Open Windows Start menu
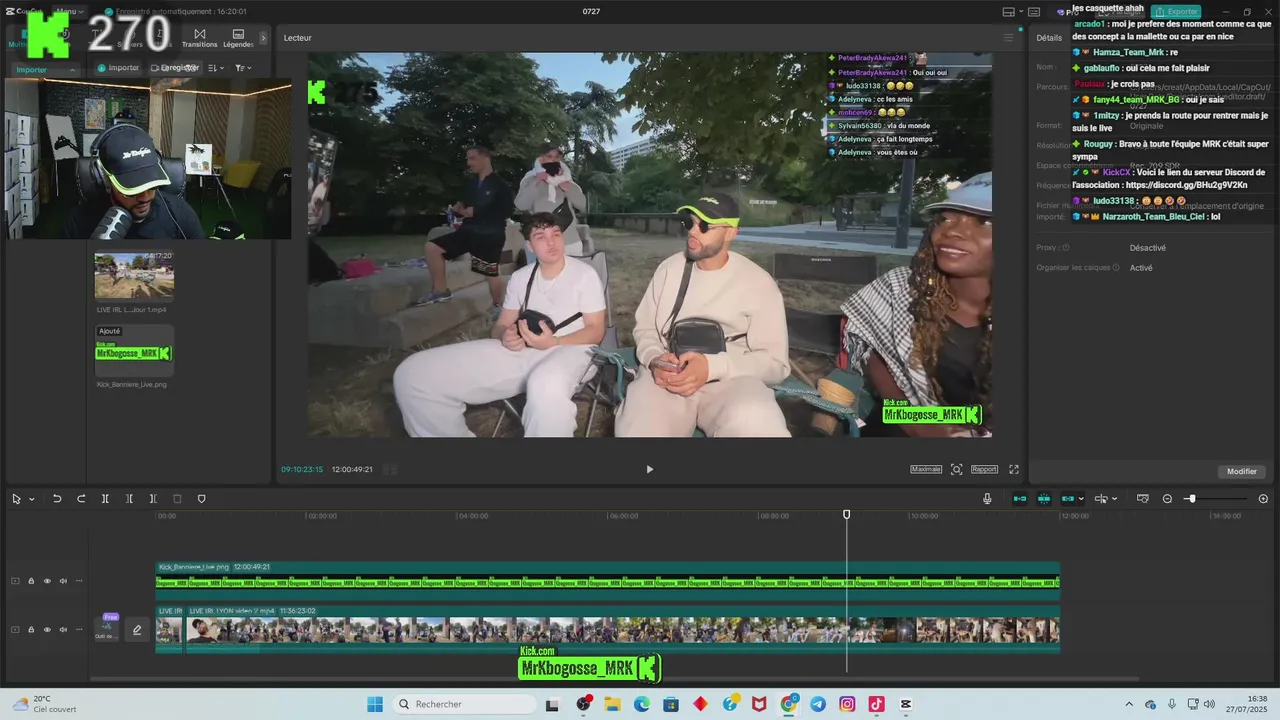Screen dimensions: 1280x720 pyautogui.click(x=375, y=704)
